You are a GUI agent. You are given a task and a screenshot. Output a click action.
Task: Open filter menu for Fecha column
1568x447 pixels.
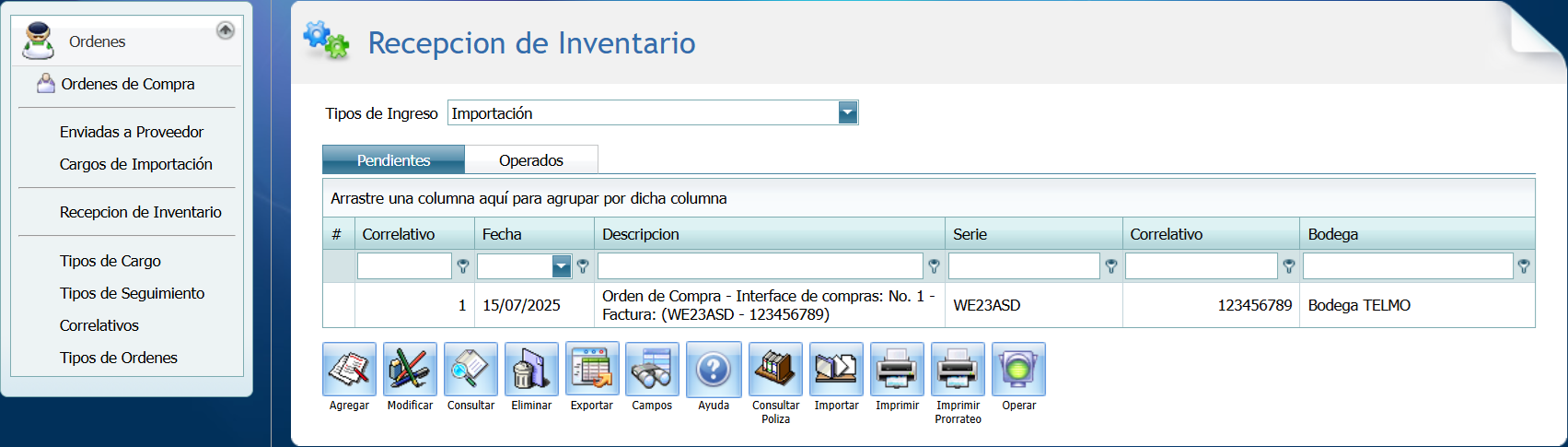[x=583, y=266]
